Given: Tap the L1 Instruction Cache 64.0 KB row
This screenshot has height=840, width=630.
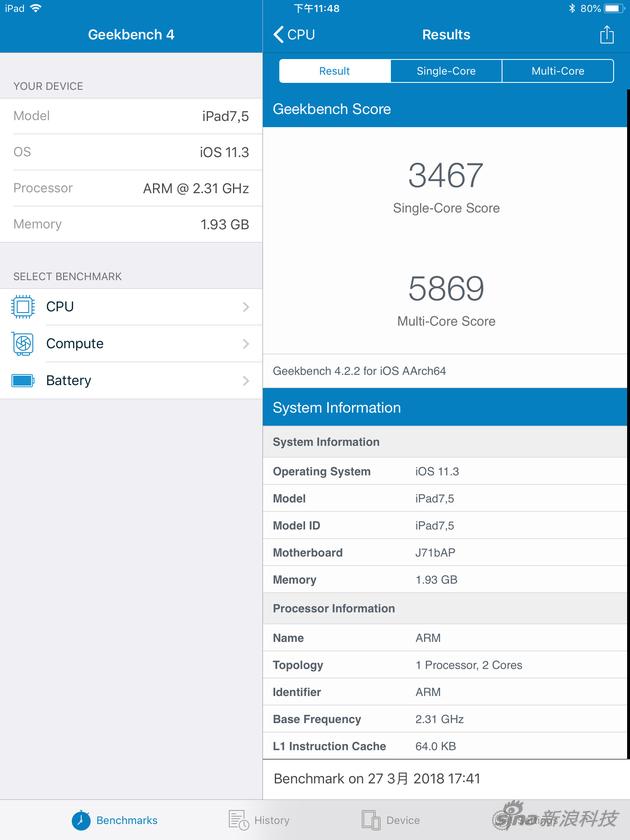Looking at the screenshot, I should pos(445,746).
